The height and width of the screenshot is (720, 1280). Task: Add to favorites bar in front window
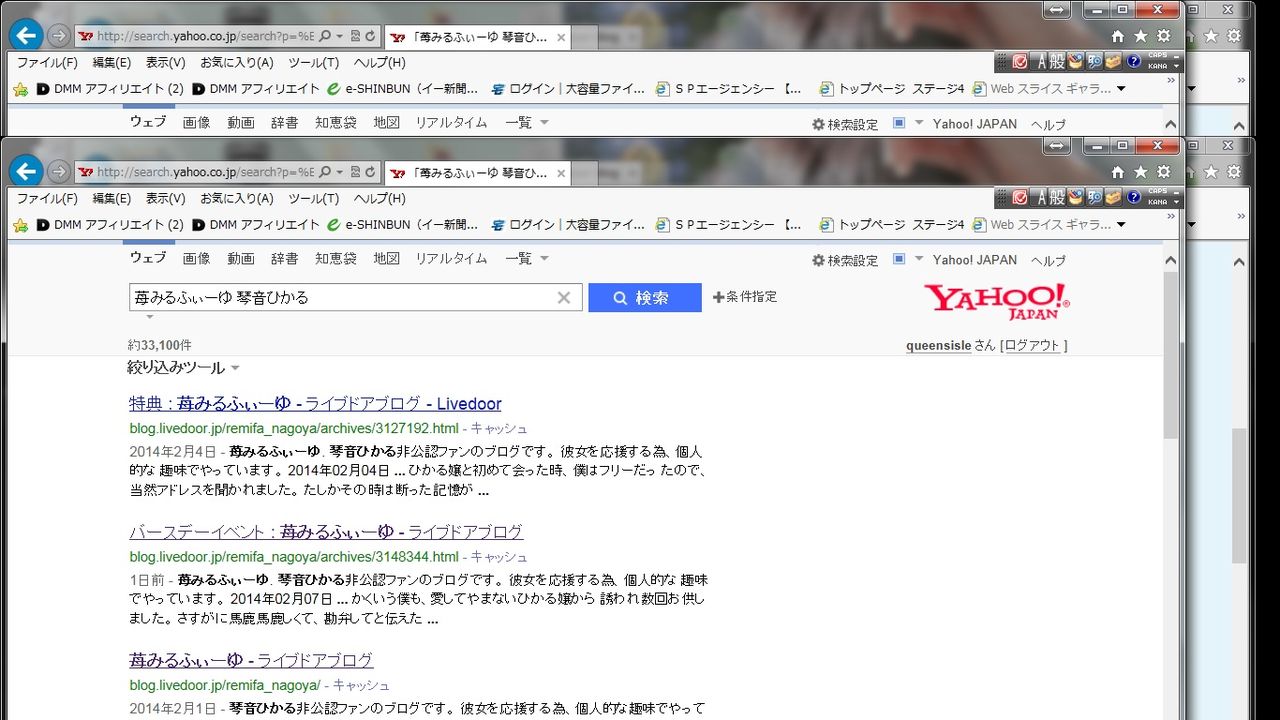[20, 225]
